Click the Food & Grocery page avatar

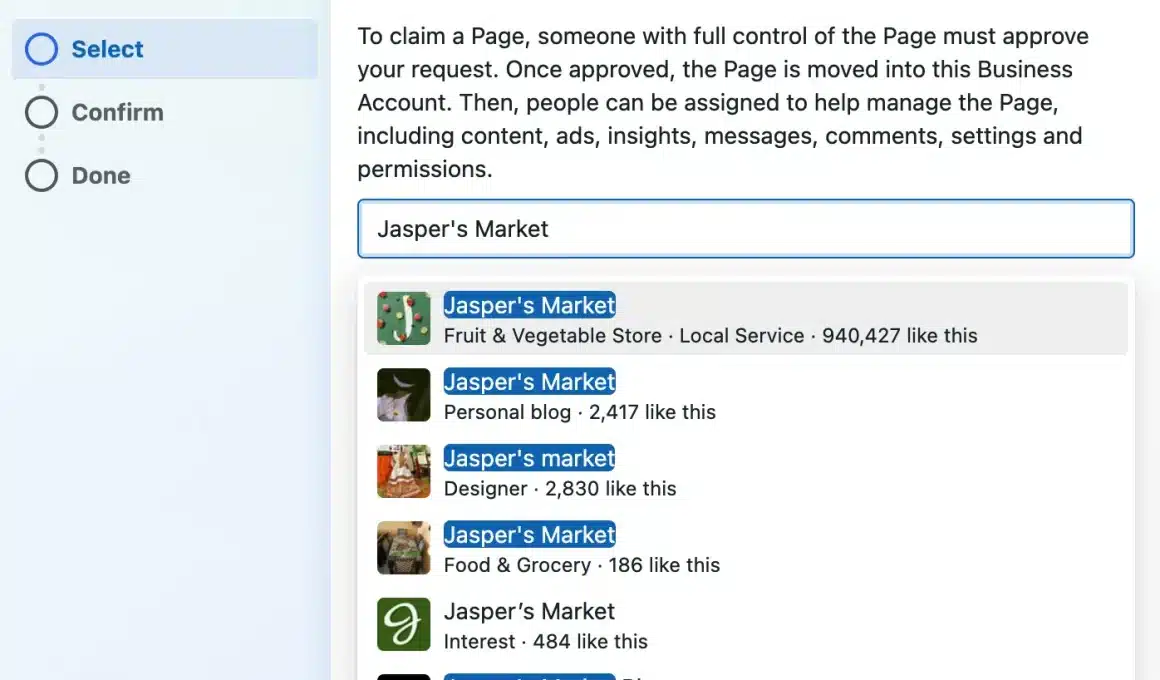[403, 548]
